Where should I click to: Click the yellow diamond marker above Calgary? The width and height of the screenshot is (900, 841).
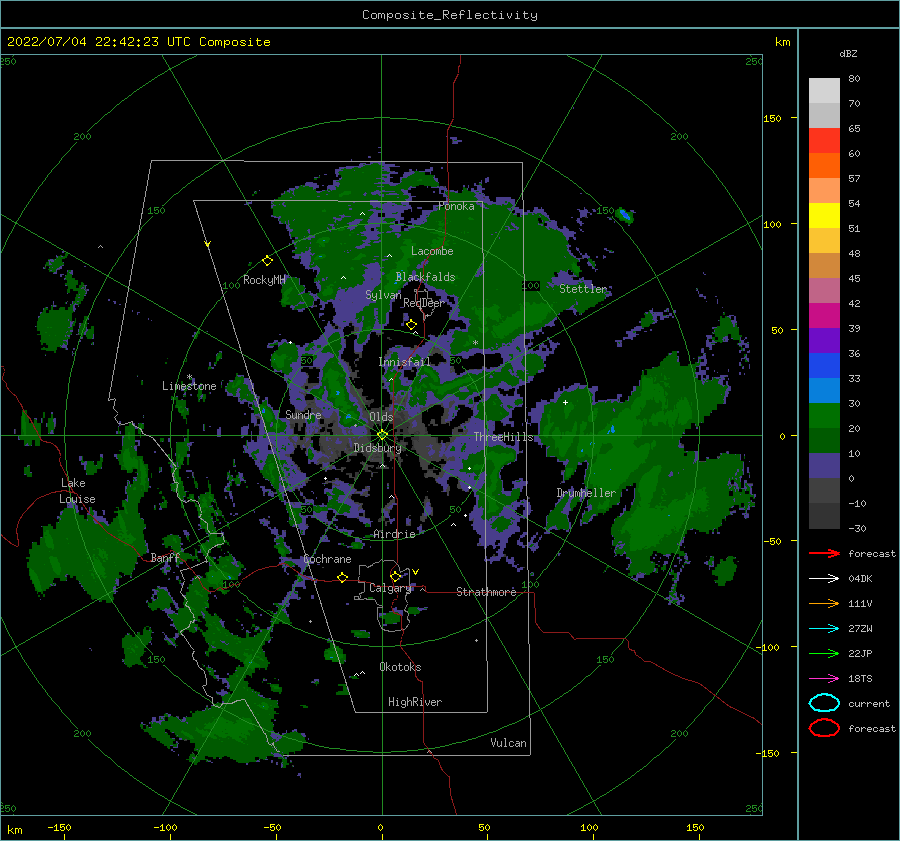pos(395,576)
